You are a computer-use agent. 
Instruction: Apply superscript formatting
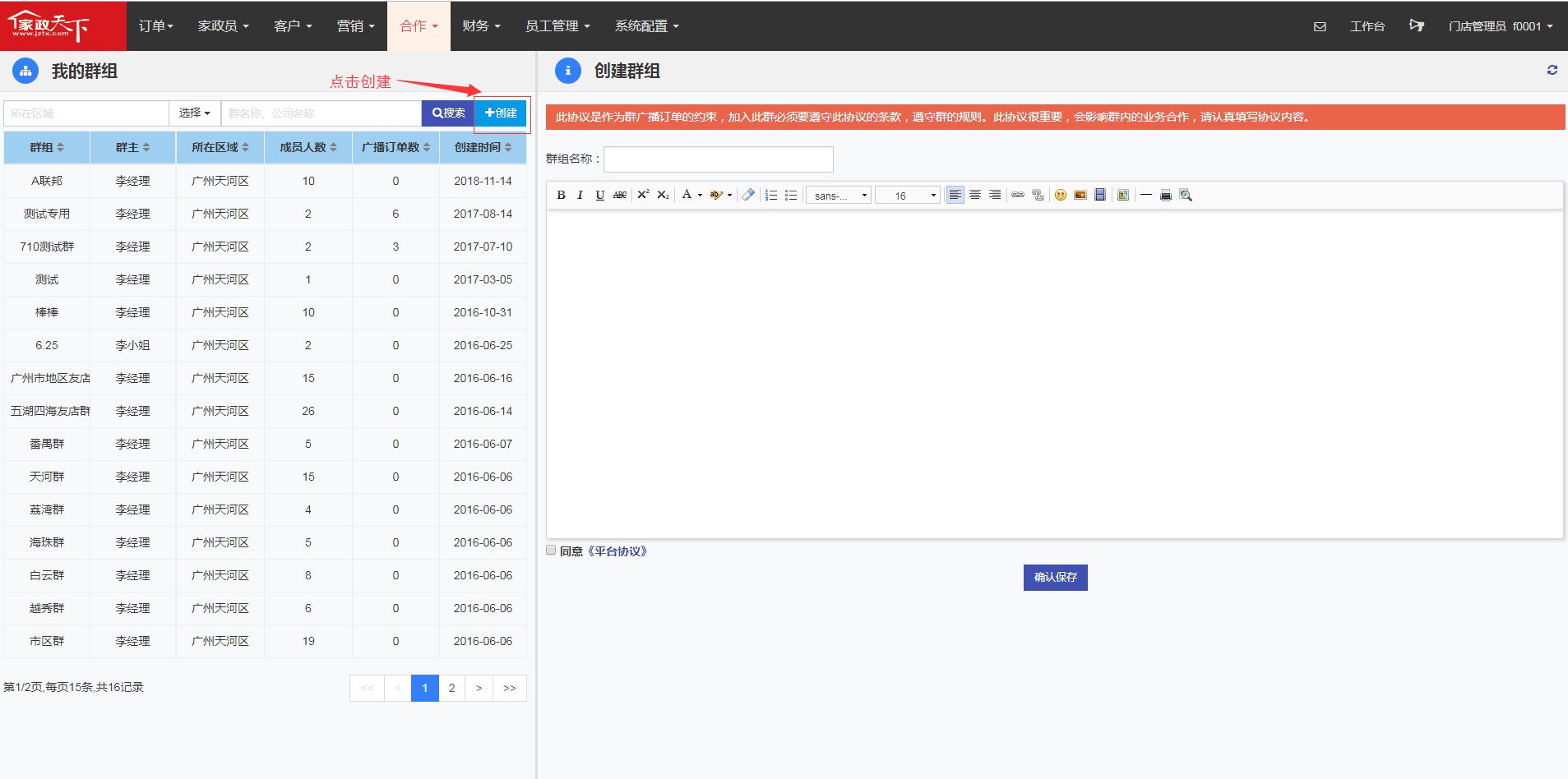tap(643, 195)
